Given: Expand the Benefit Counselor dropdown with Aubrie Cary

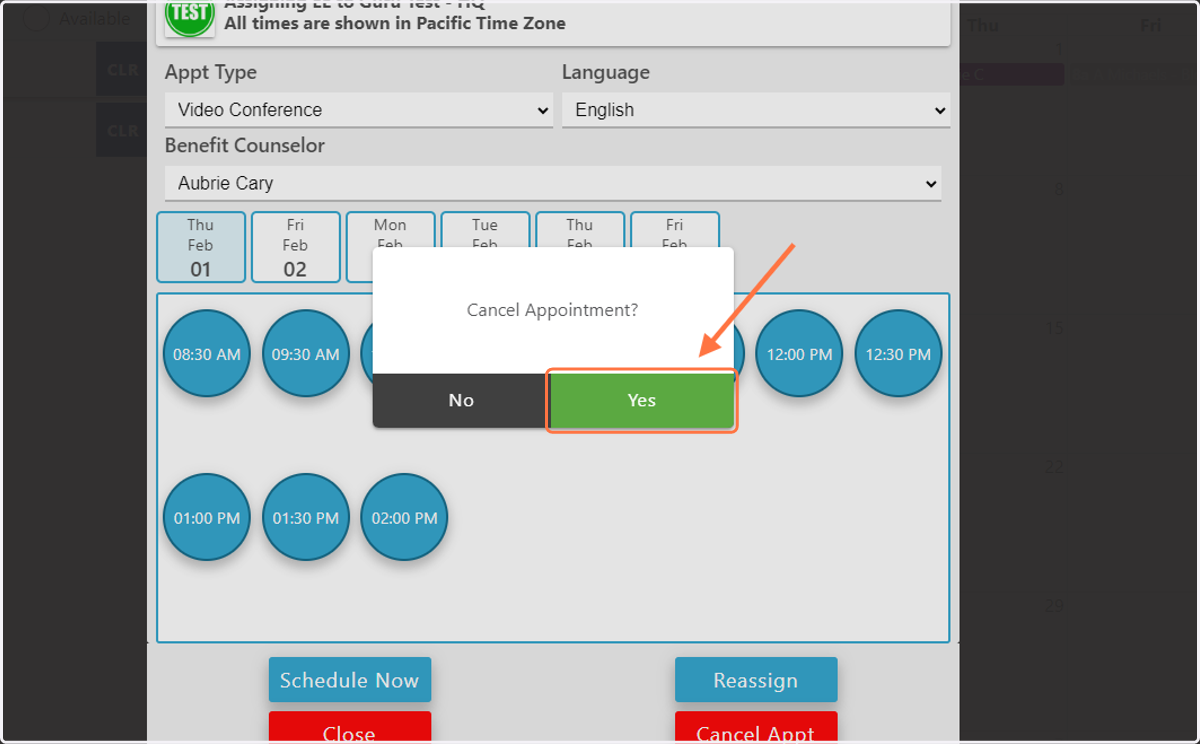Looking at the screenshot, I should coord(553,183).
